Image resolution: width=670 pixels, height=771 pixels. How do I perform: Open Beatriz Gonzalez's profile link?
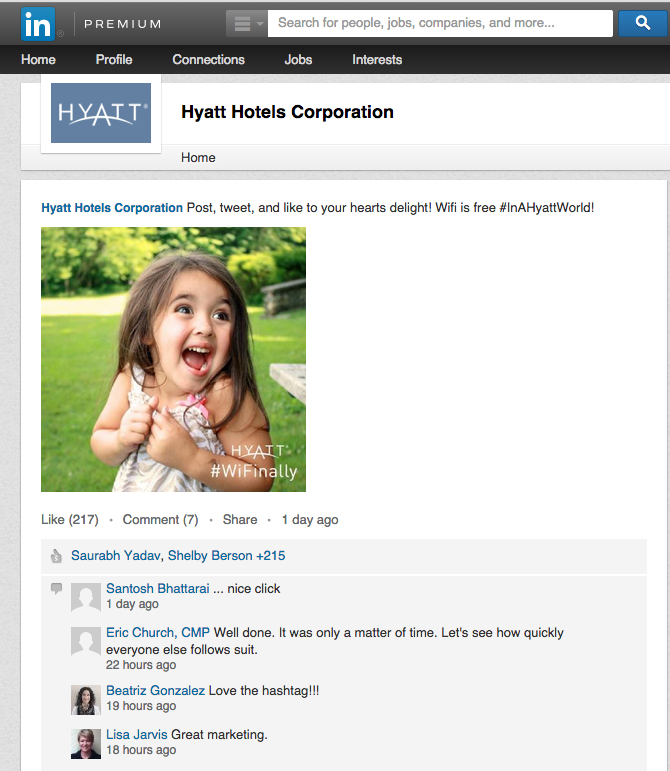(155, 690)
